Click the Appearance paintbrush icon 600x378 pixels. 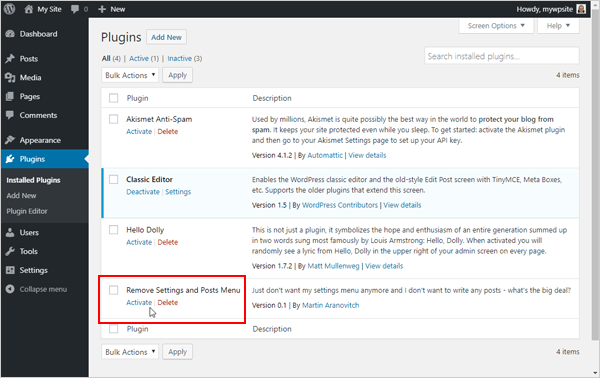[x=10, y=140]
